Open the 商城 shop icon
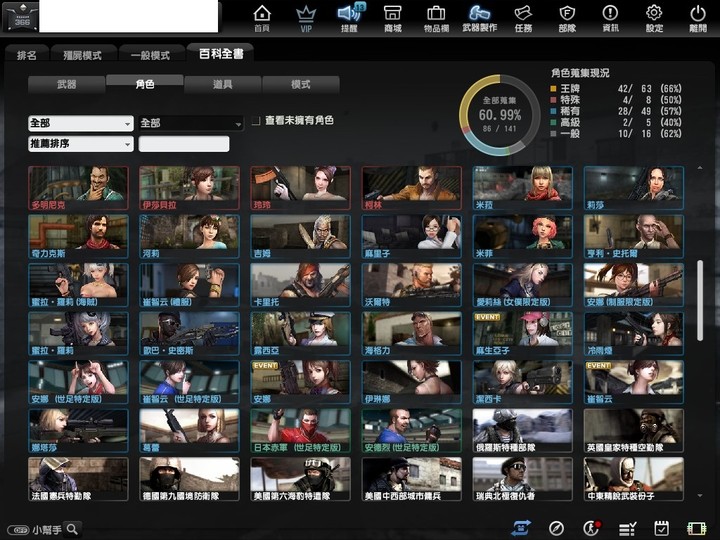The height and width of the screenshot is (540, 720). [393, 17]
